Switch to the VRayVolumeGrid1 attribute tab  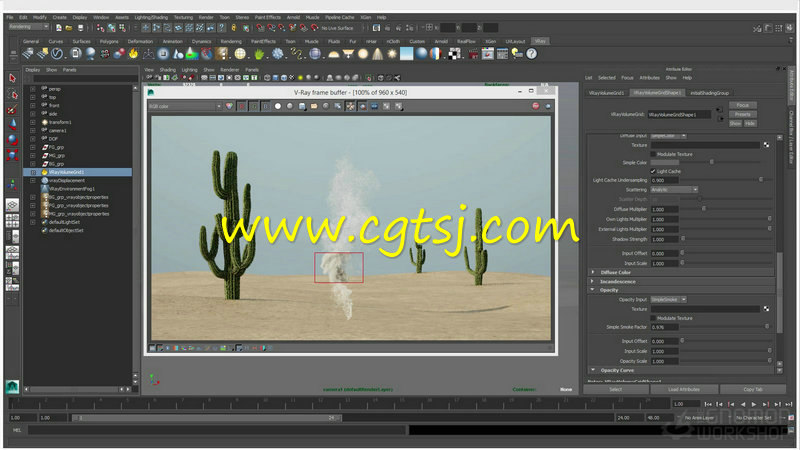pyautogui.click(x=607, y=93)
